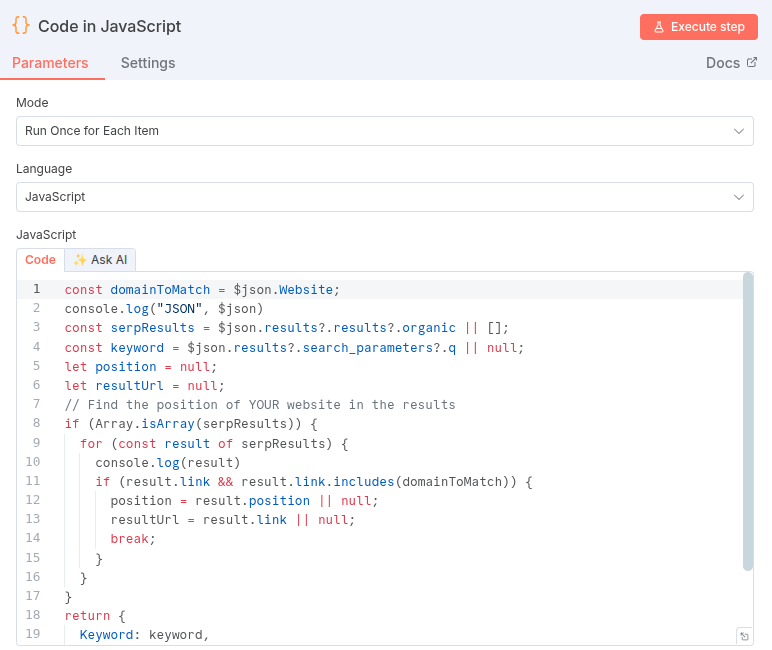Open the Docs link
This screenshot has height=650, width=772.
723,63
